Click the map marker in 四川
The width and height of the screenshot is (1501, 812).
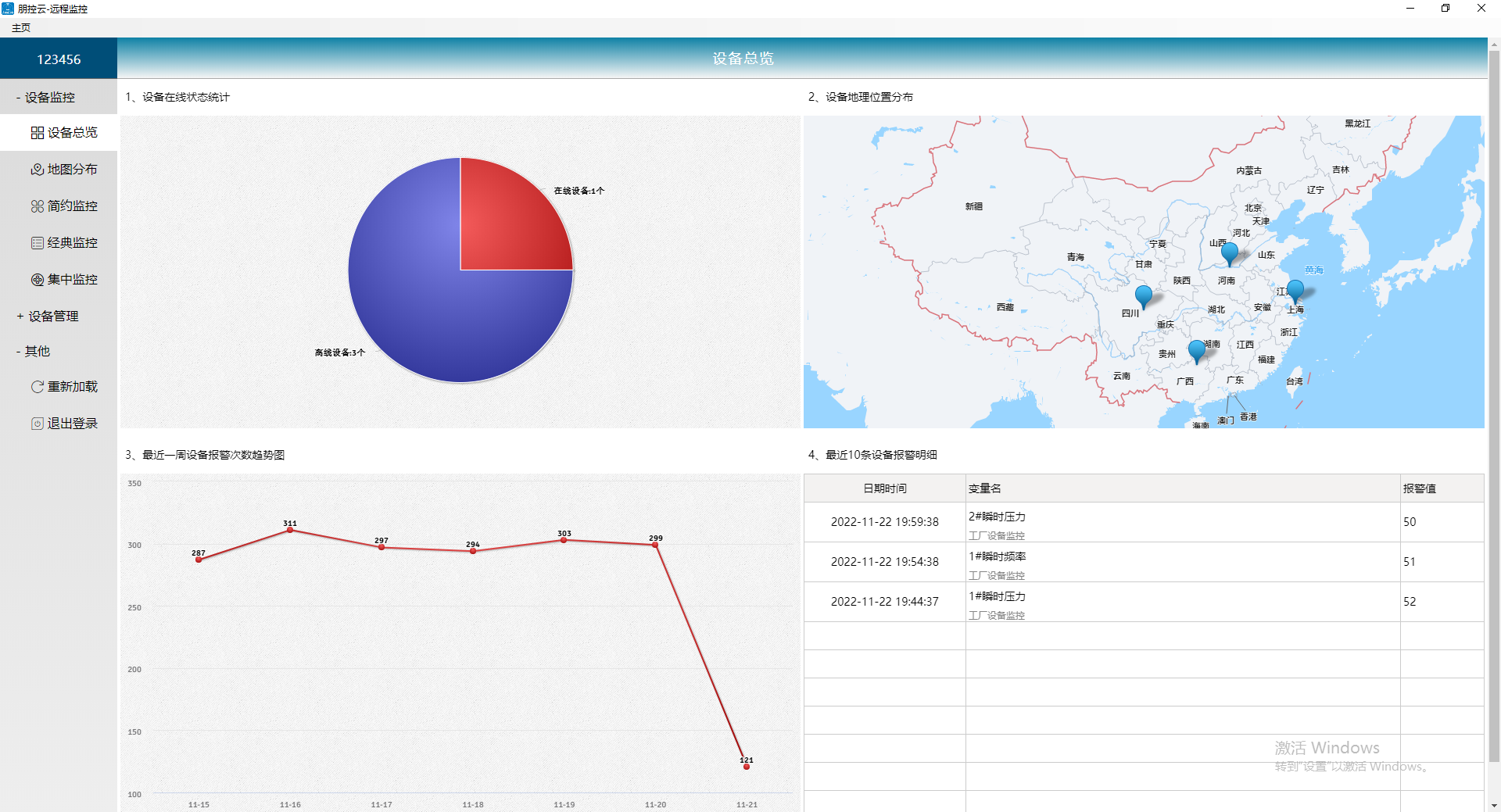(1143, 296)
